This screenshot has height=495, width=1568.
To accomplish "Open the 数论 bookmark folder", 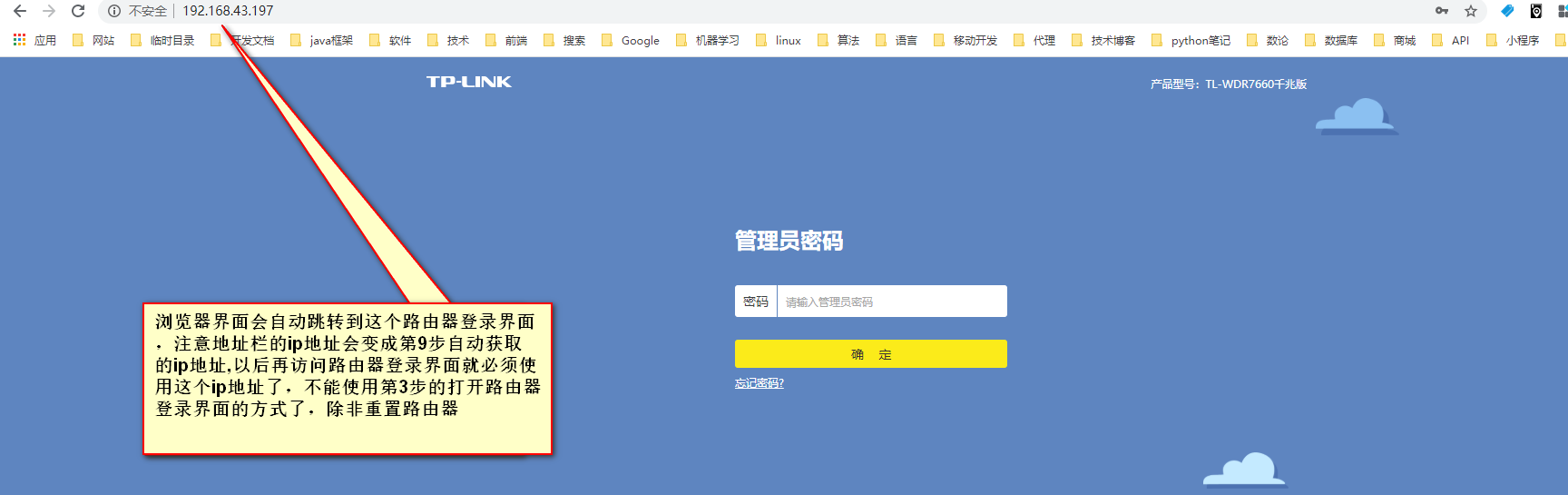I will [1268, 40].
